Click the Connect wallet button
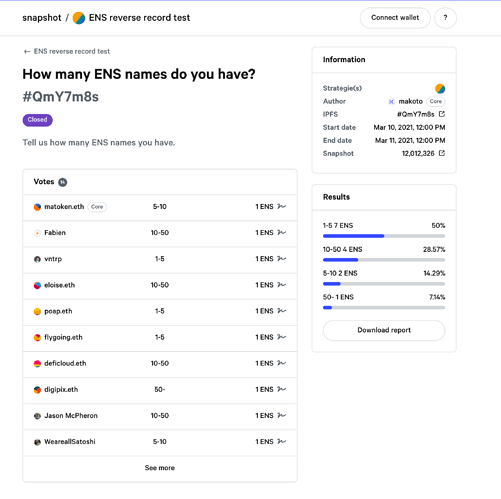 (x=395, y=18)
